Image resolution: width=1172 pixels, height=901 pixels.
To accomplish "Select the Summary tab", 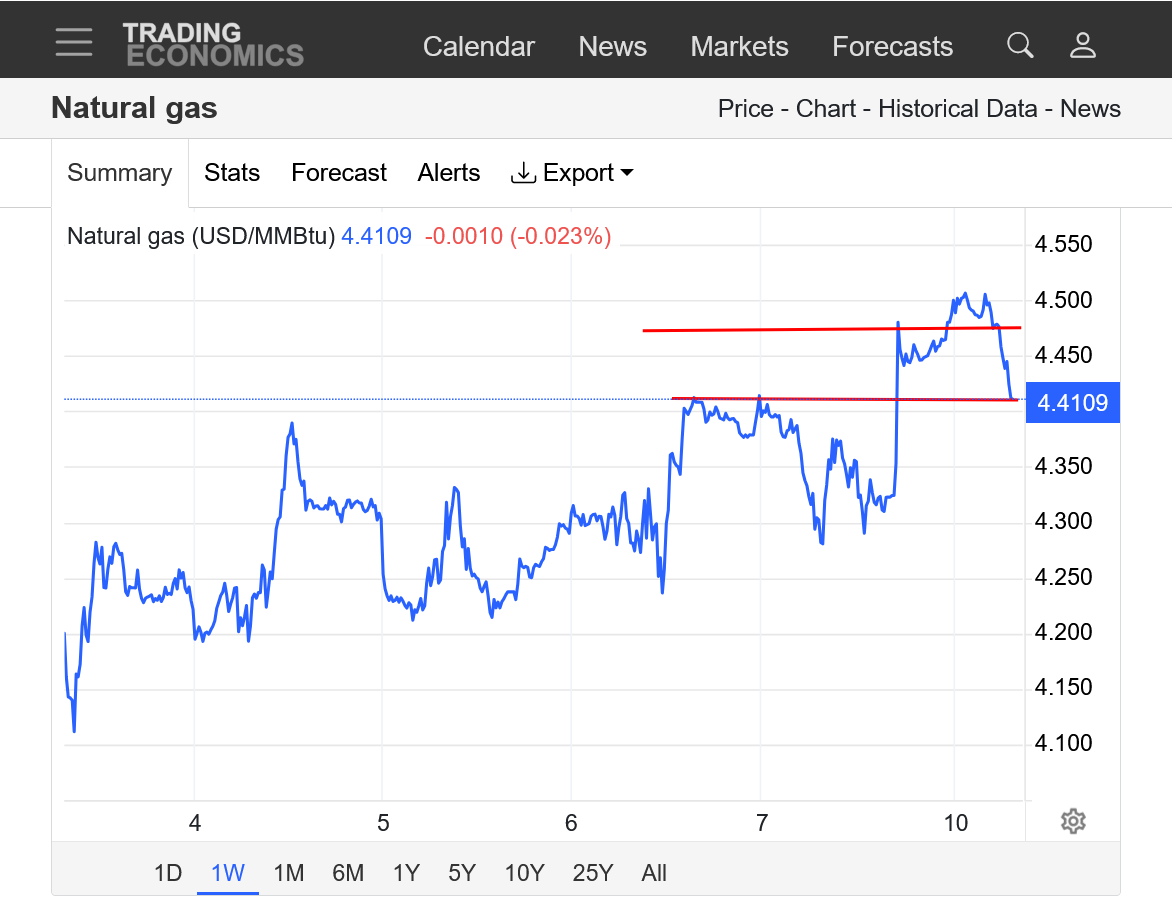I will pos(119,173).
